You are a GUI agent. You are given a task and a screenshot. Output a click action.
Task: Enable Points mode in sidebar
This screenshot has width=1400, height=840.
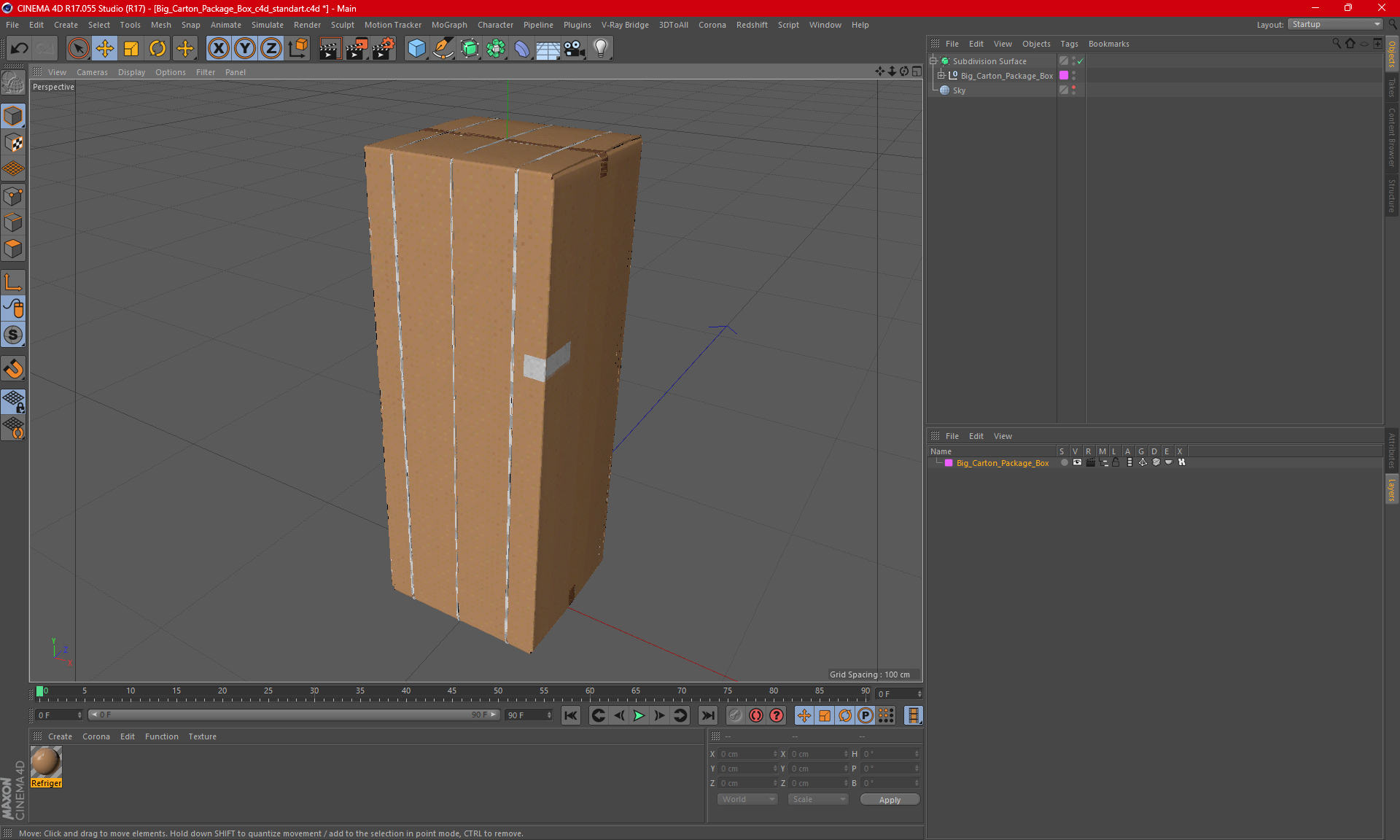14,196
